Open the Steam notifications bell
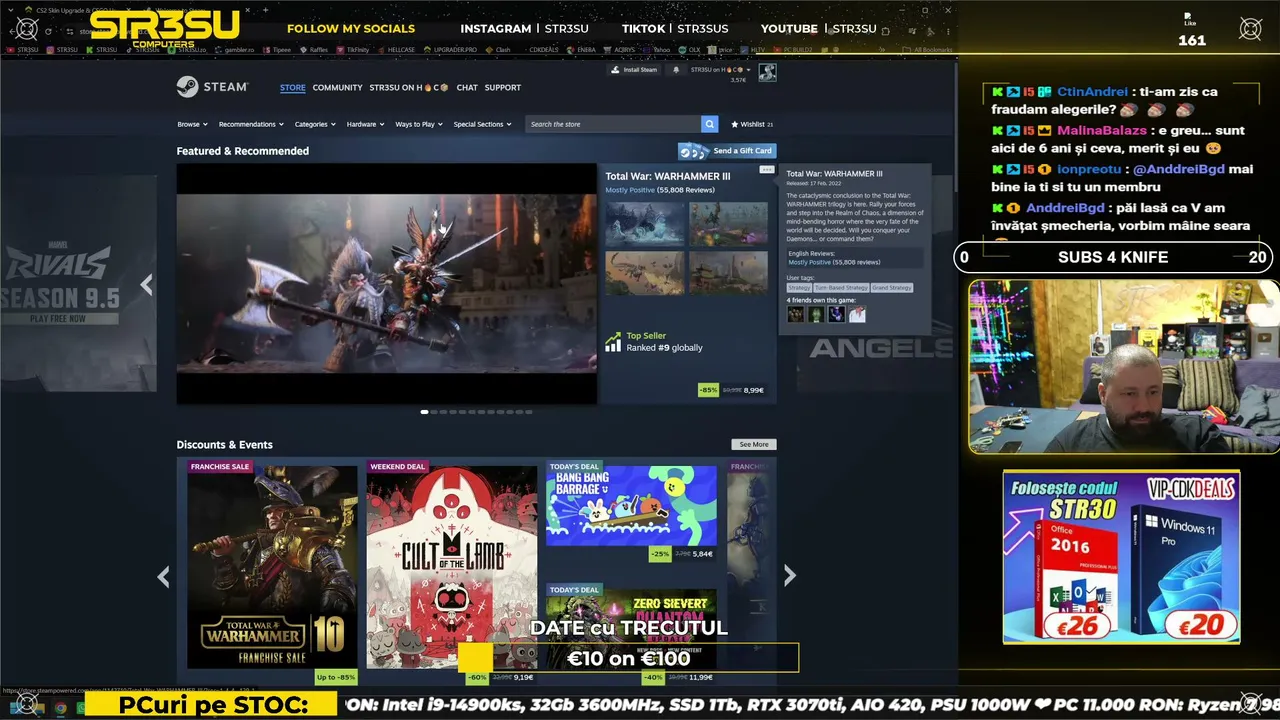The width and height of the screenshot is (1280, 720). click(x=676, y=70)
